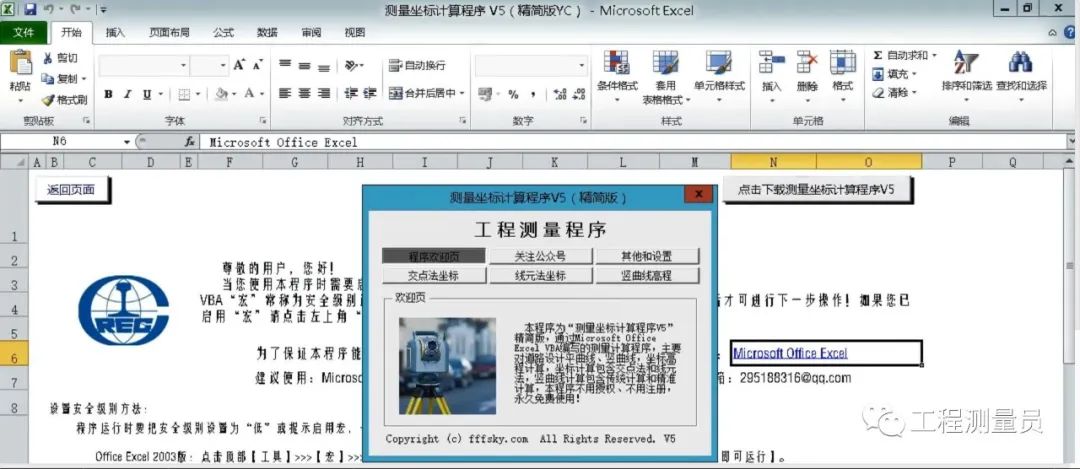Click the comma style icon
Screen dimensions: 1080x469
click(x=533, y=94)
